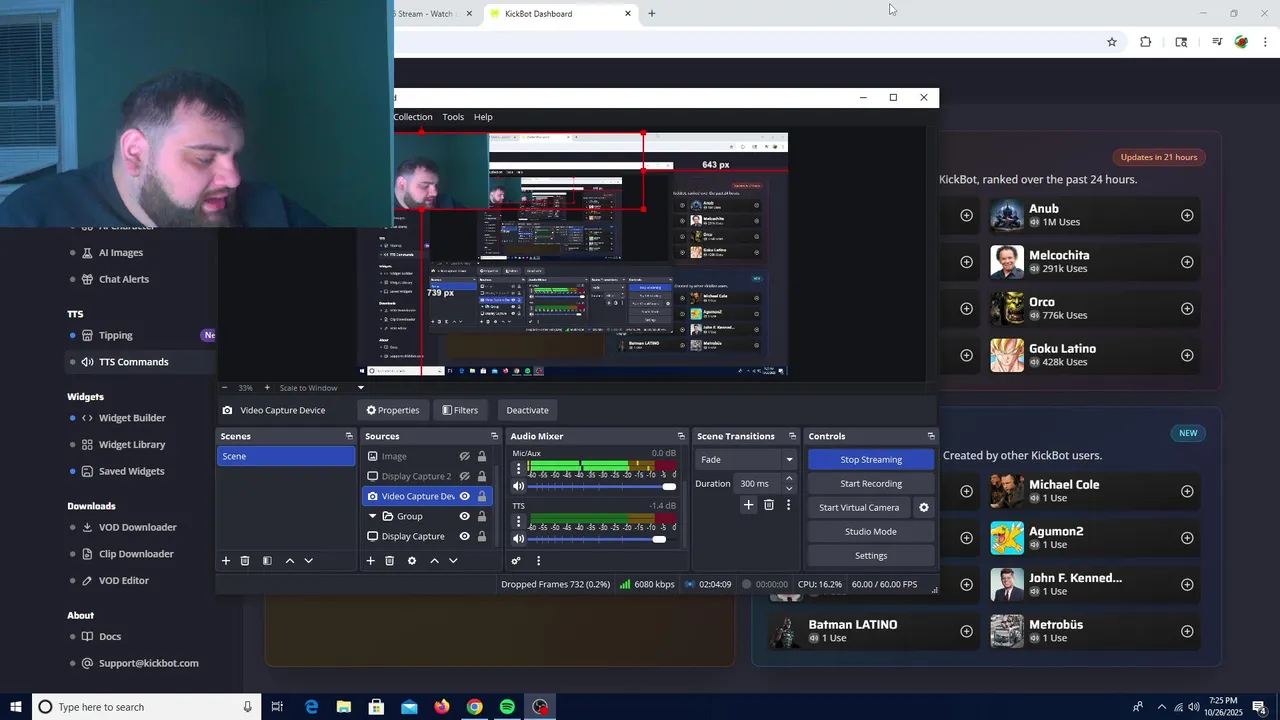The image size is (1280, 720).
Task: Hide the Display Capture source
Action: click(x=464, y=536)
